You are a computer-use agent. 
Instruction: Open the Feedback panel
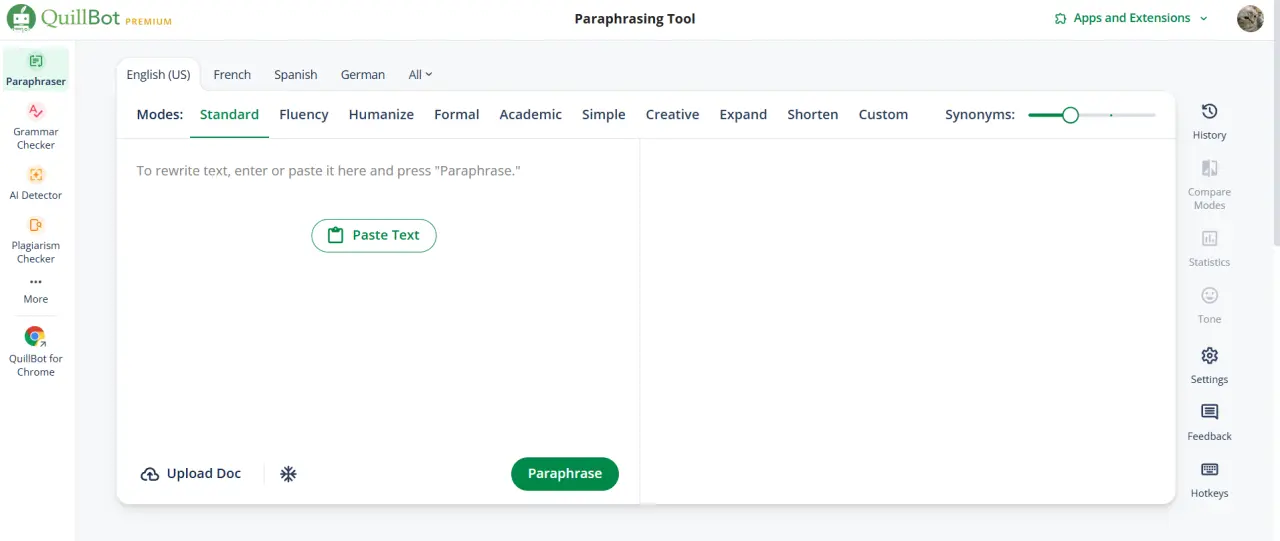(x=1209, y=422)
